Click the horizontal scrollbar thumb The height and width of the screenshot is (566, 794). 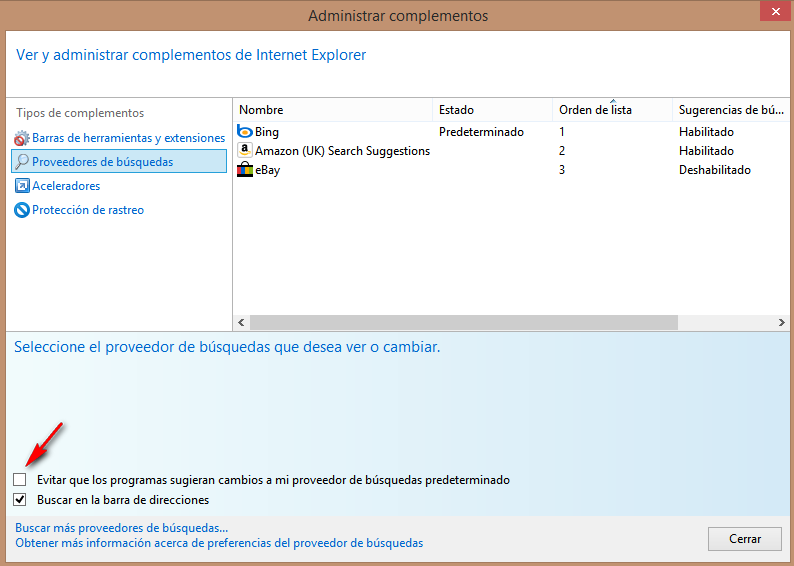[x=464, y=322]
